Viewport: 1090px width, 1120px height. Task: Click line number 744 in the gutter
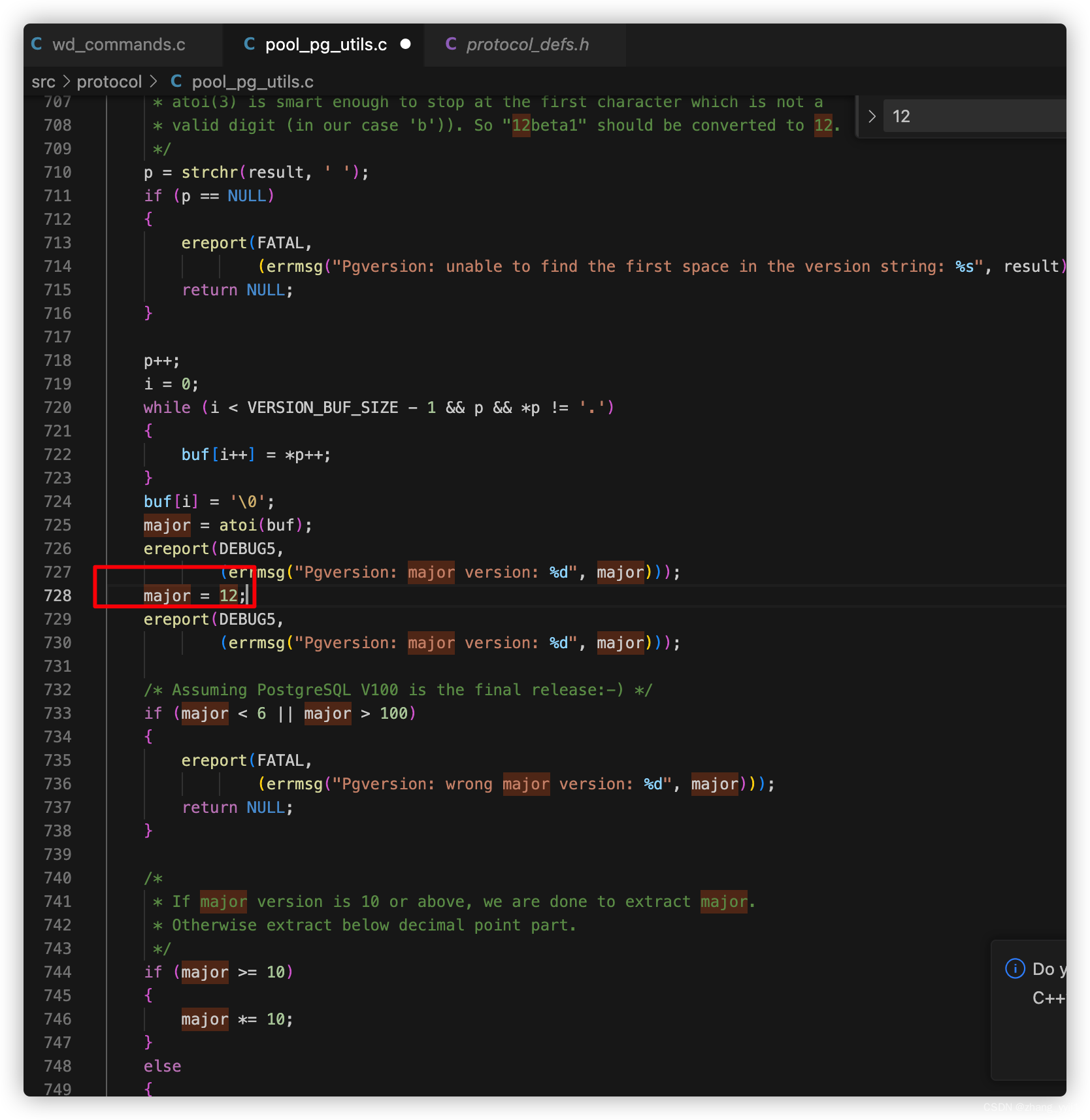(58, 972)
